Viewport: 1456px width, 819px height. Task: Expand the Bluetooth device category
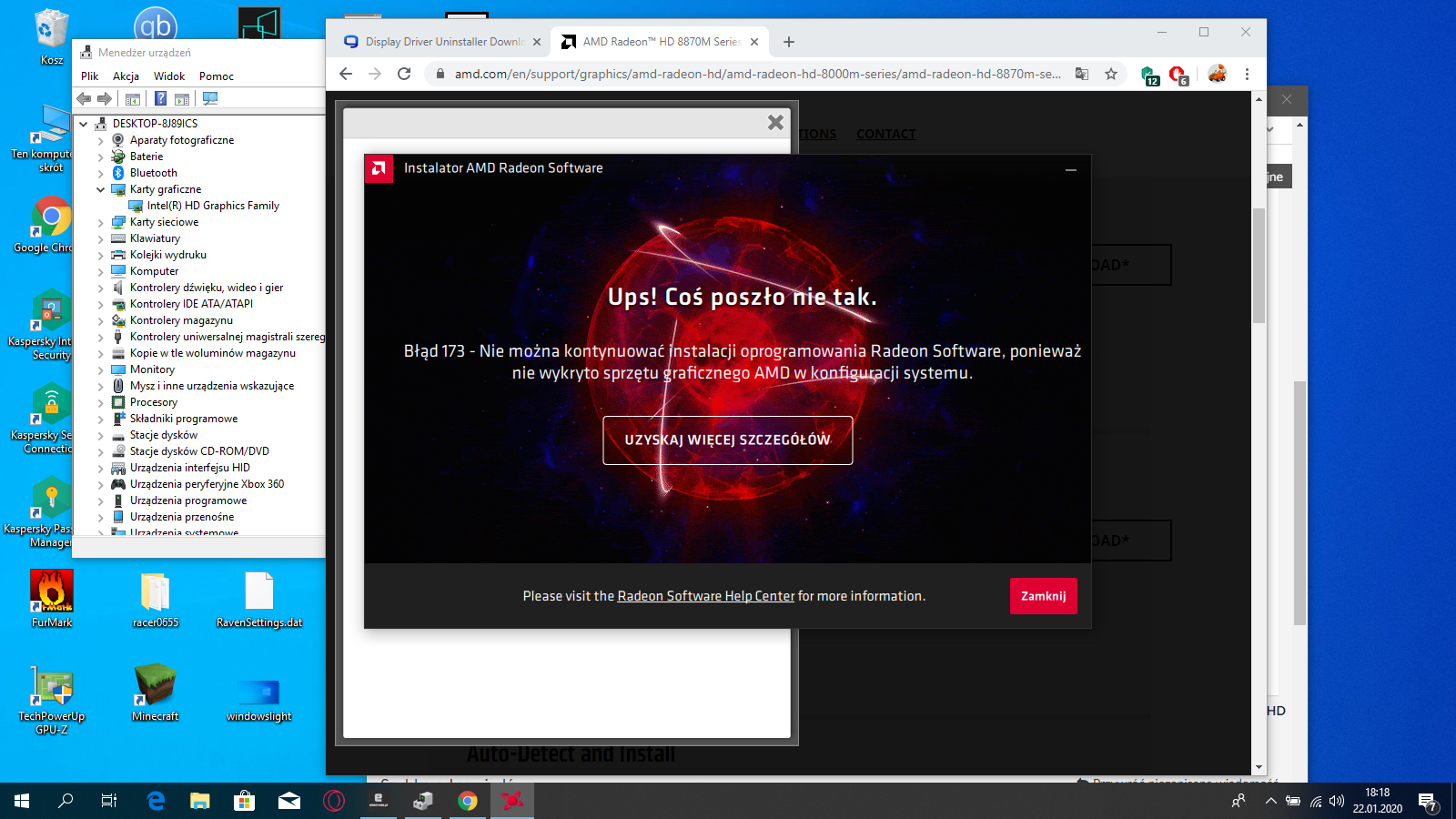click(x=101, y=173)
